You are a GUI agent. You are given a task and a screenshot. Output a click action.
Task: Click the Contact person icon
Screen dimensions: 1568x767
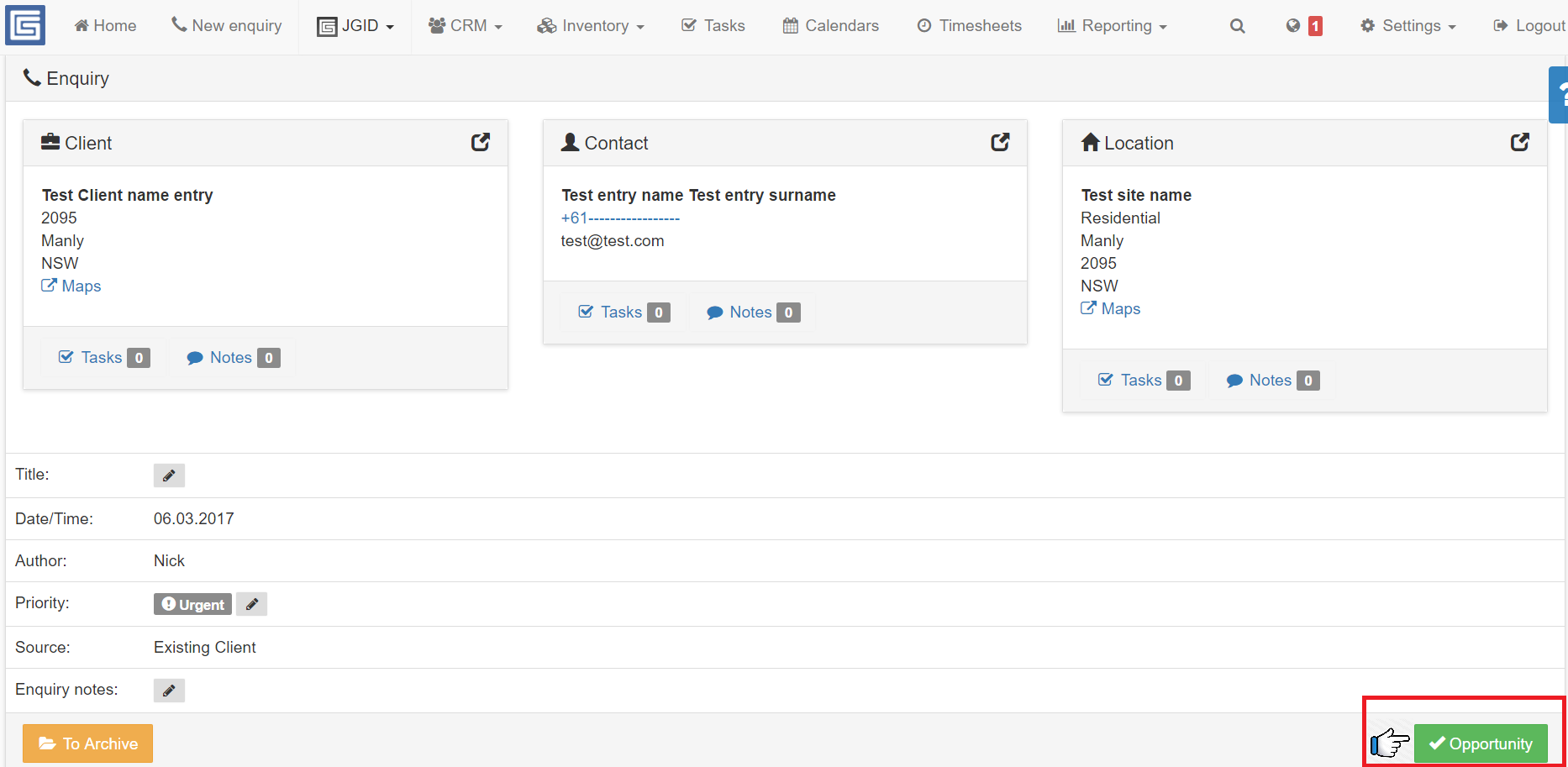click(570, 142)
